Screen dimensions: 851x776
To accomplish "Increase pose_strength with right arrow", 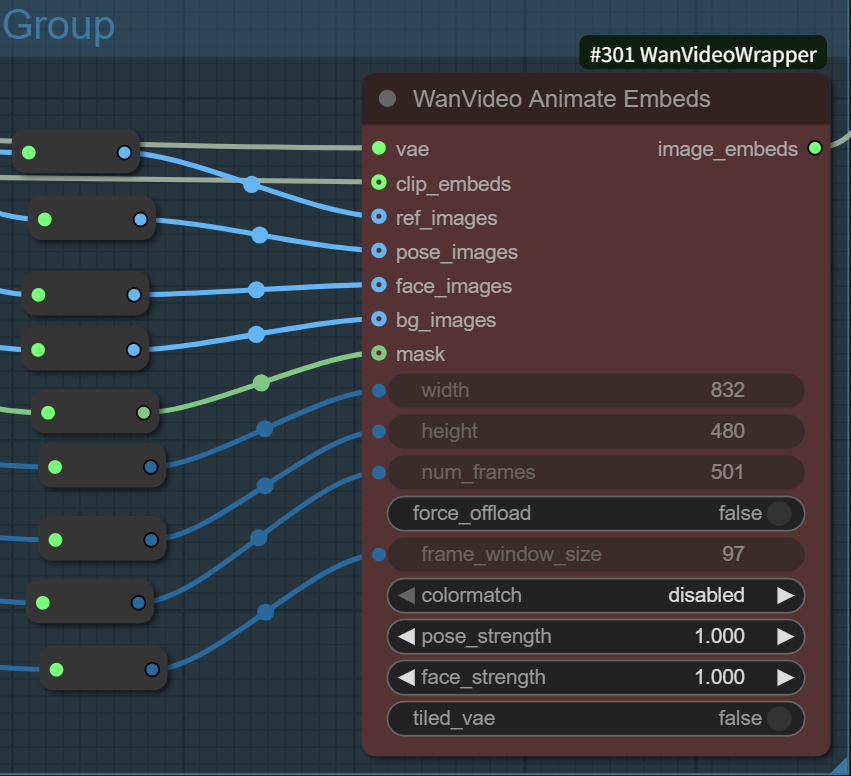I will point(786,636).
